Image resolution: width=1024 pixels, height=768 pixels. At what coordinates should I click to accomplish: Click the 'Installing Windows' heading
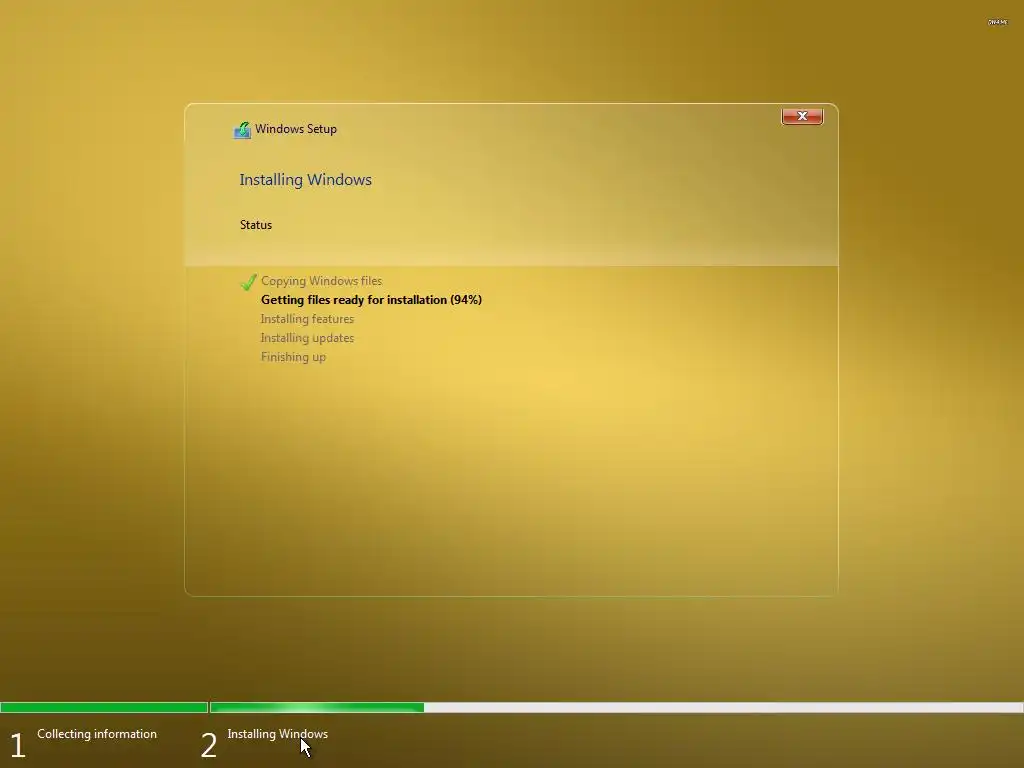306,180
